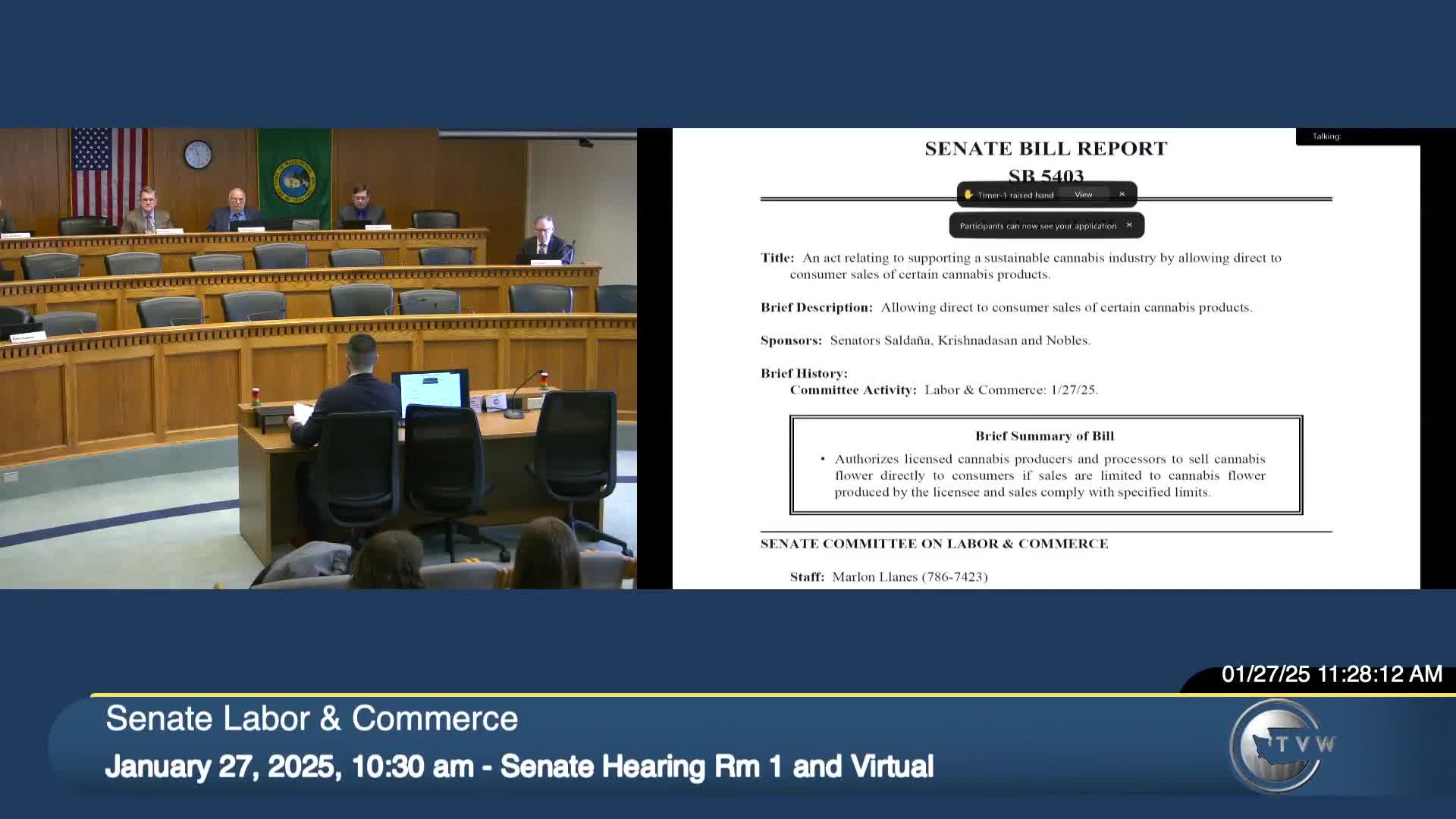1456x819 pixels.
Task: Click the staff phone number 786-7423
Action: click(954, 576)
